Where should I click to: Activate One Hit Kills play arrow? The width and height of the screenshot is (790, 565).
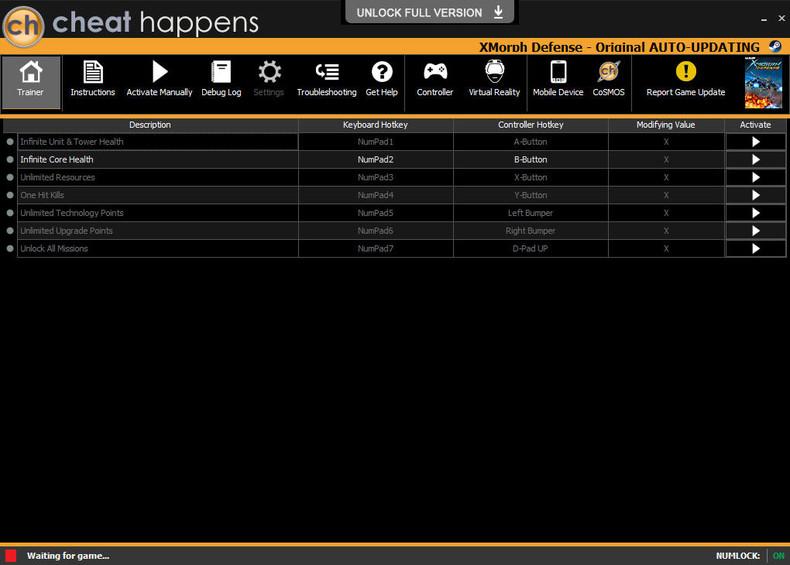tap(755, 195)
